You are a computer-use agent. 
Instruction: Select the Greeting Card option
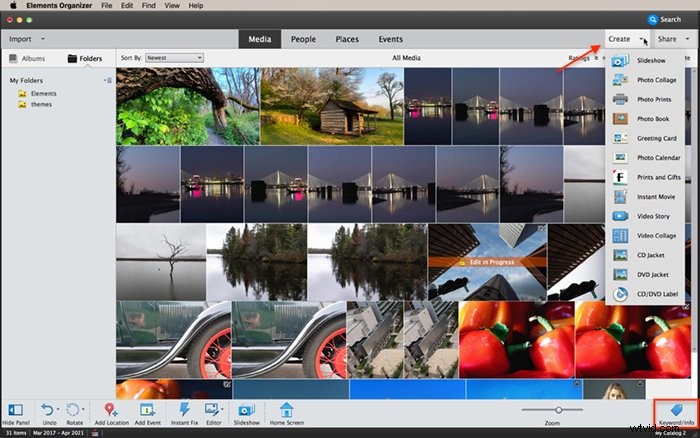click(x=644, y=138)
